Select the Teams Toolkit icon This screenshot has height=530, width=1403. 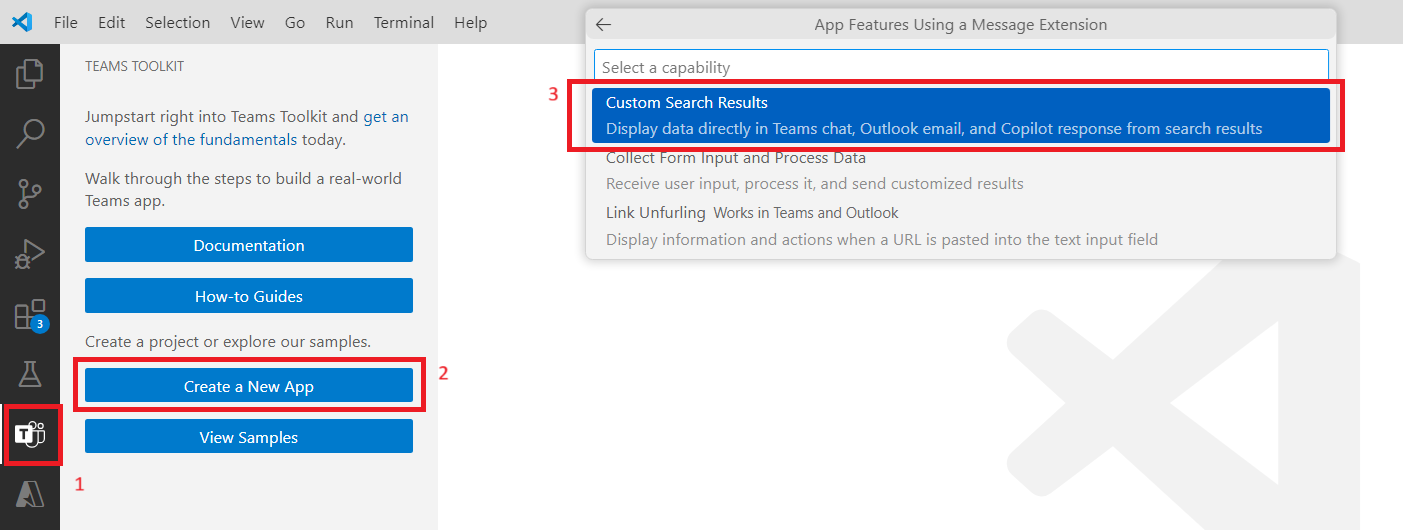30,435
